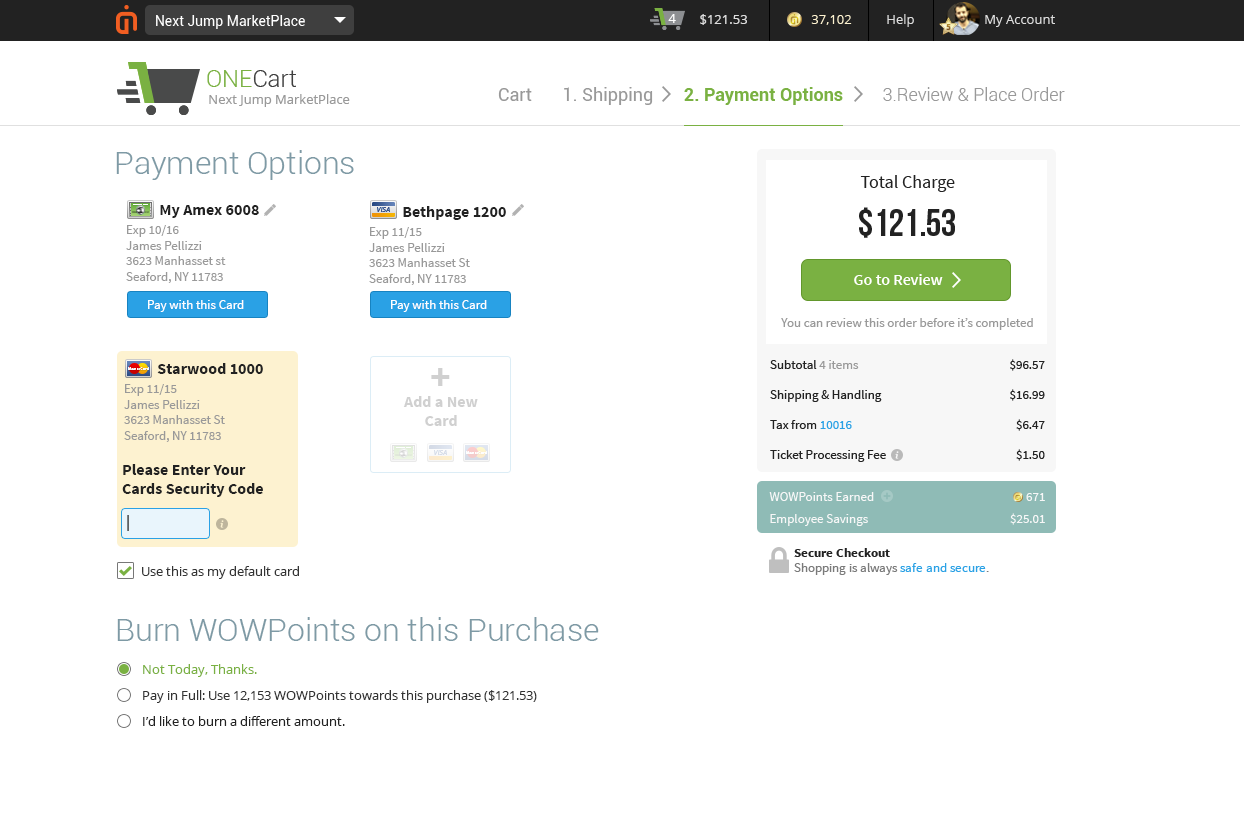Go to 3.Review & Place Order step
Screen dimensions: 1244x828
[973, 95]
